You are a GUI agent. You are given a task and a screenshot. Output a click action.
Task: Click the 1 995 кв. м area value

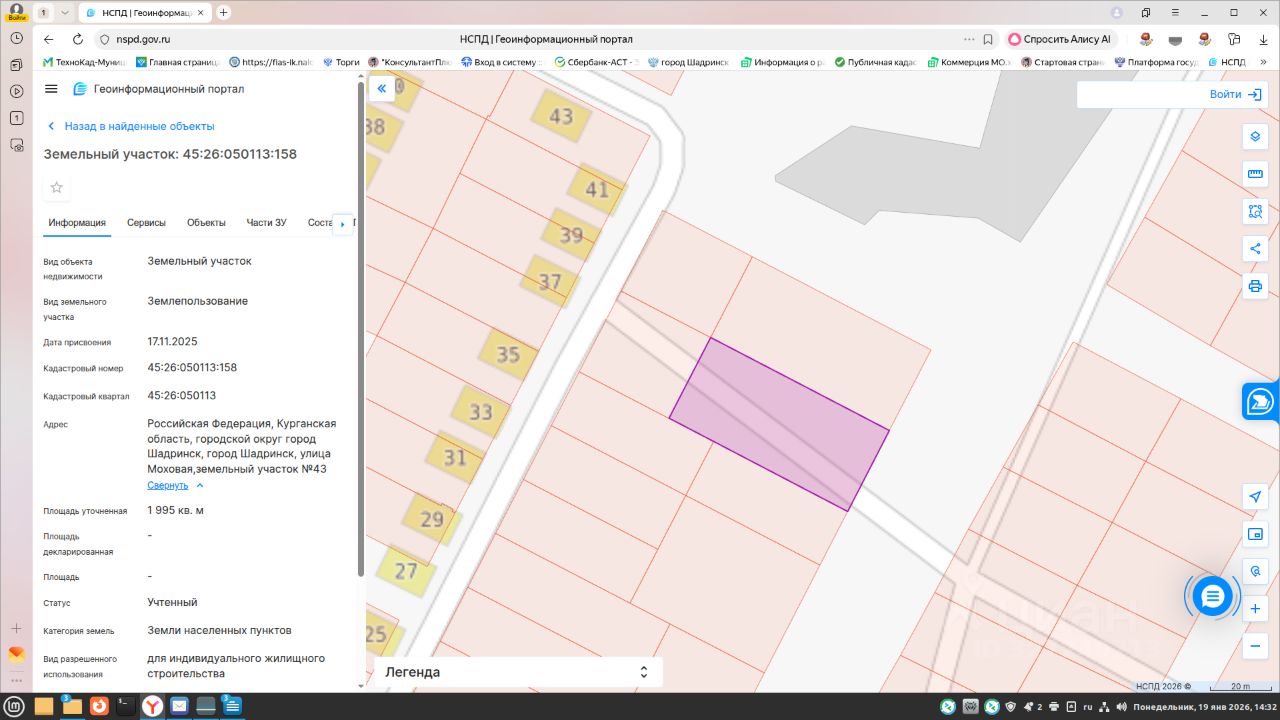(x=175, y=510)
